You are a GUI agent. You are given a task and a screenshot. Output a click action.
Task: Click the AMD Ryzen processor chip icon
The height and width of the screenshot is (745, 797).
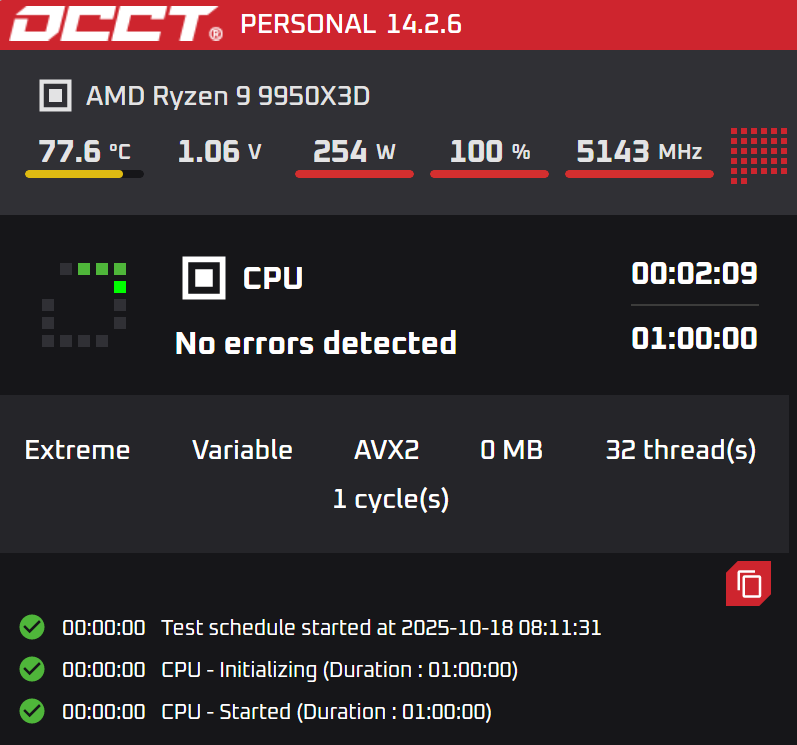tap(55, 96)
